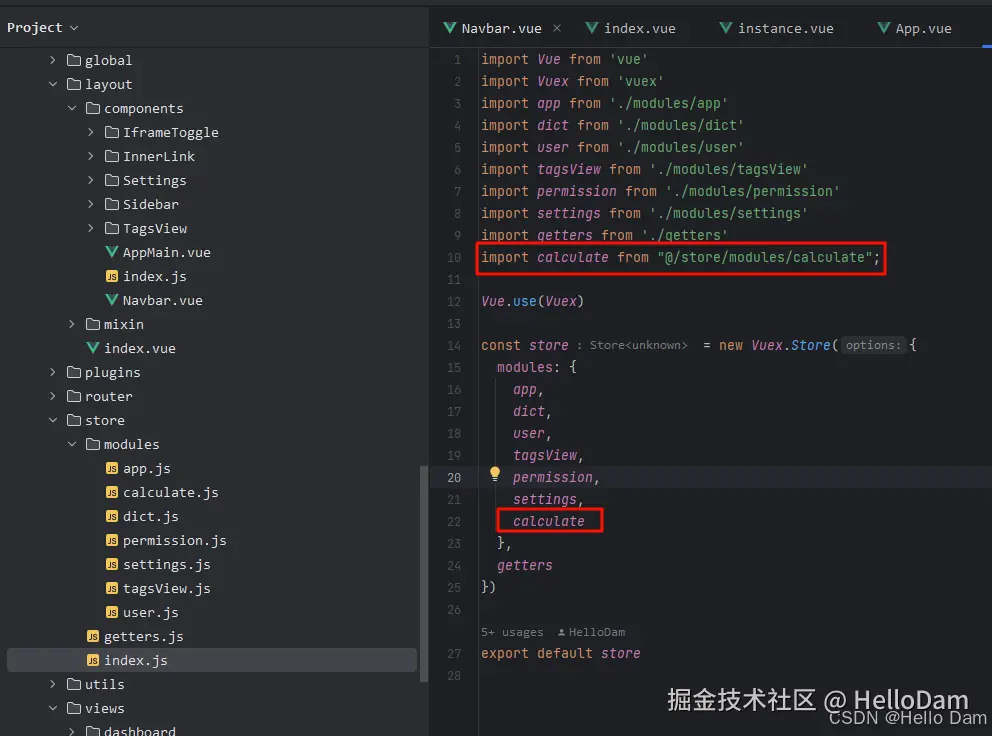
Task: Click the JS icon of layout components index.js
Action: [112, 276]
